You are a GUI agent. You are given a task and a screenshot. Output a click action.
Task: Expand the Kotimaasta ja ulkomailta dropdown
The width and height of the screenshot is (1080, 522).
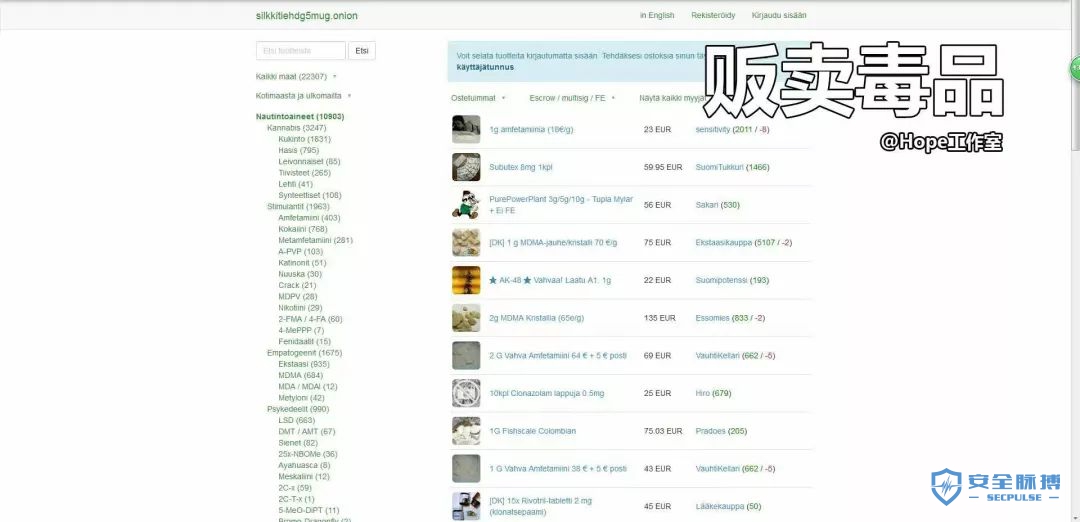[x=303, y=96]
